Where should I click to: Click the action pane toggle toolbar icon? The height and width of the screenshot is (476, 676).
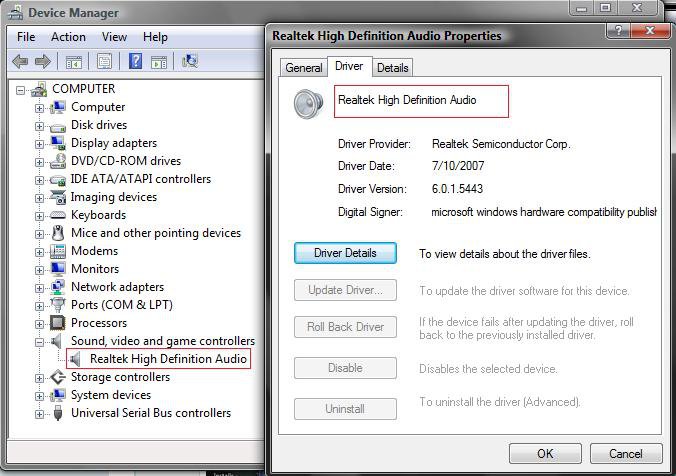[x=159, y=62]
